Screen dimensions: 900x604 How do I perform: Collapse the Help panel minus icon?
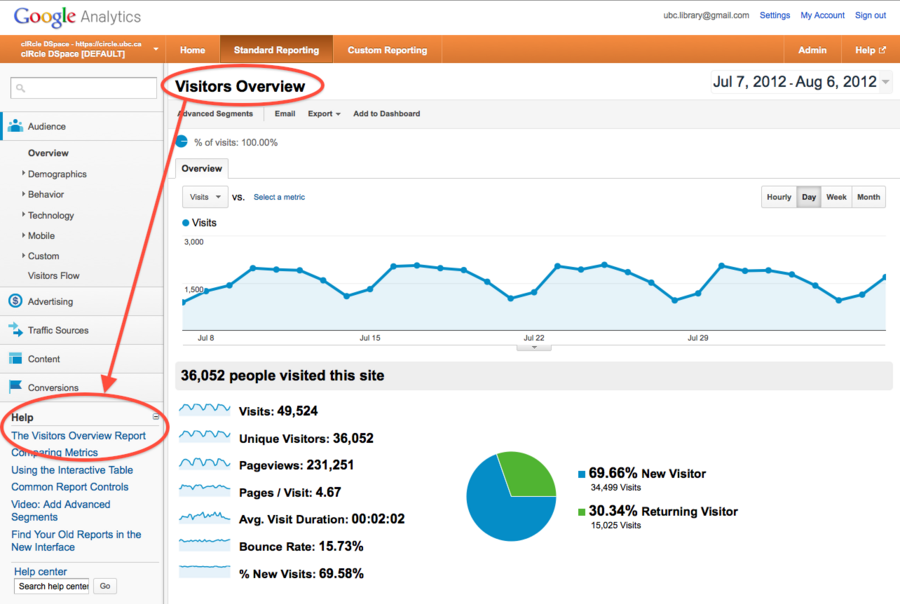coord(155,417)
